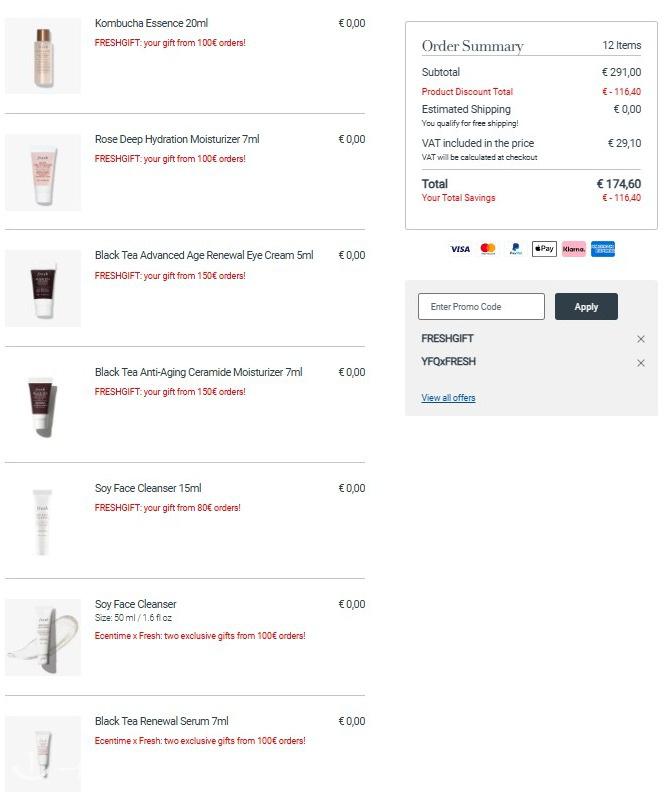670x792 pixels.
Task: Open Rose Deep Hydration Moisturizer thumbnail
Action: tap(43, 172)
